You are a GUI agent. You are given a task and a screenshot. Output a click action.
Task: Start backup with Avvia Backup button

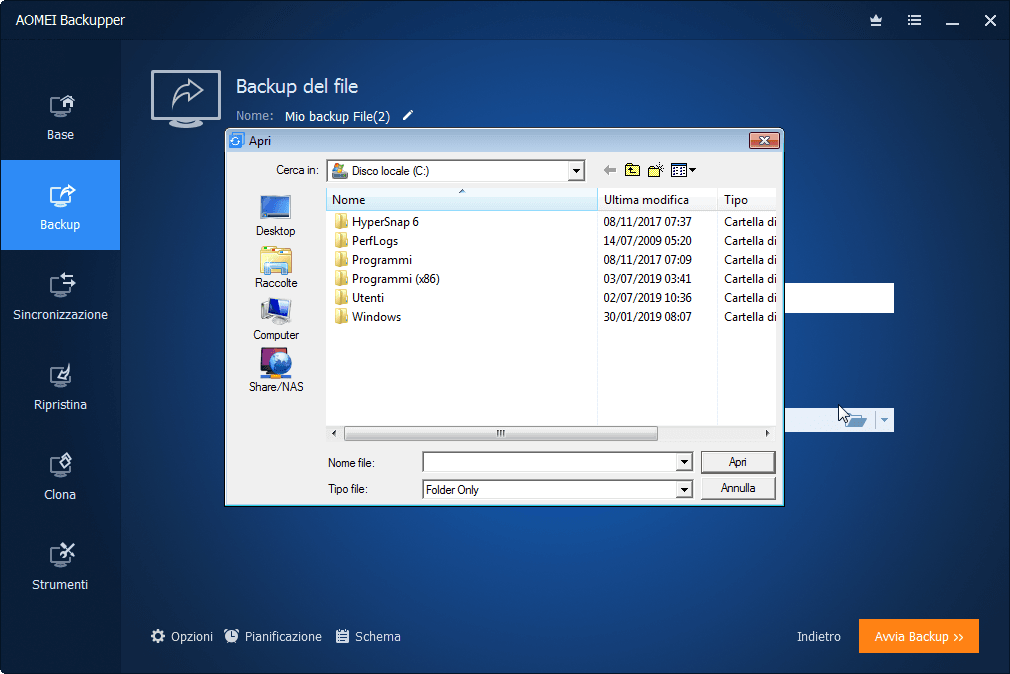tap(919, 637)
